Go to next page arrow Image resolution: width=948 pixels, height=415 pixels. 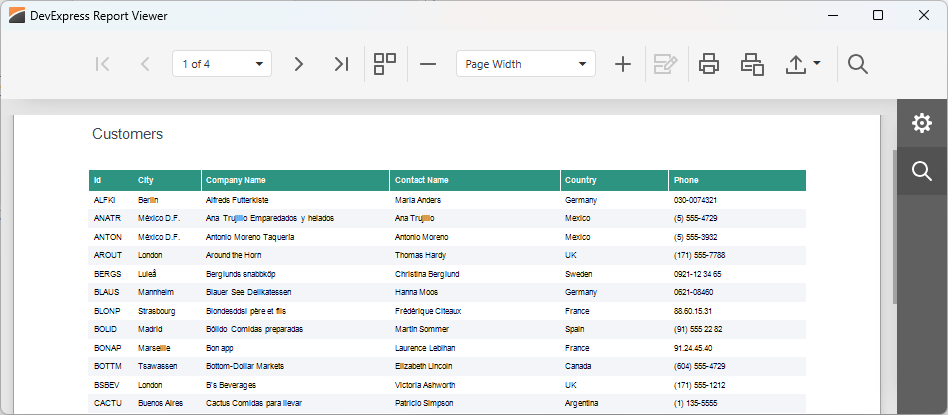(x=298, y=64)
